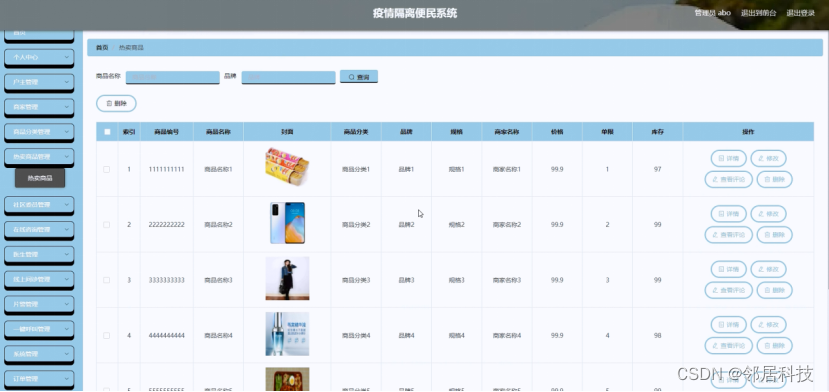Screen dimensions: 829x392
Task: Open 详情 for product 1111111111
Action: 729,158
